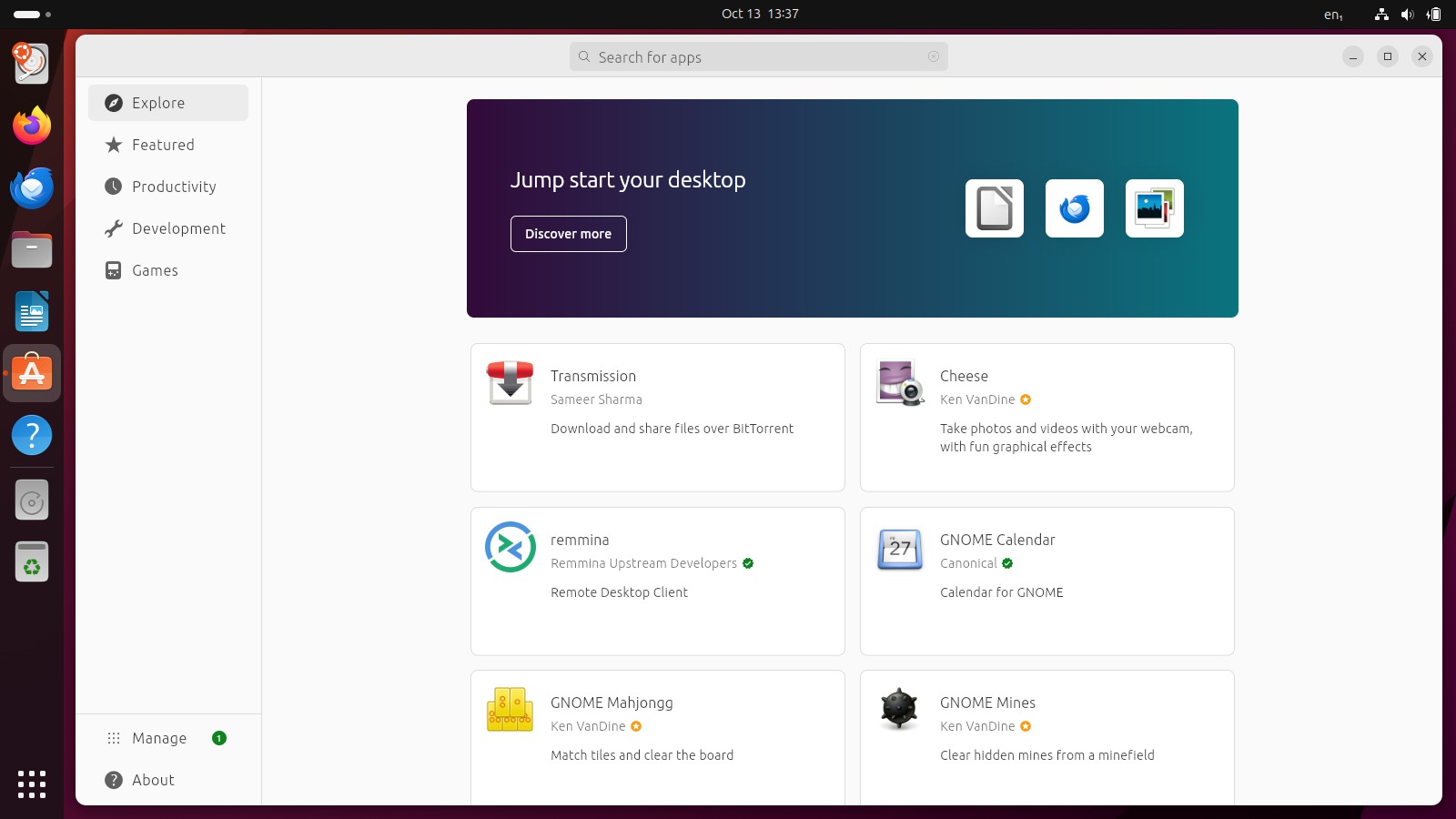Open the clock showing Oct 13 13:37
The image size is (1456, 819).
(x=760, y=14)
